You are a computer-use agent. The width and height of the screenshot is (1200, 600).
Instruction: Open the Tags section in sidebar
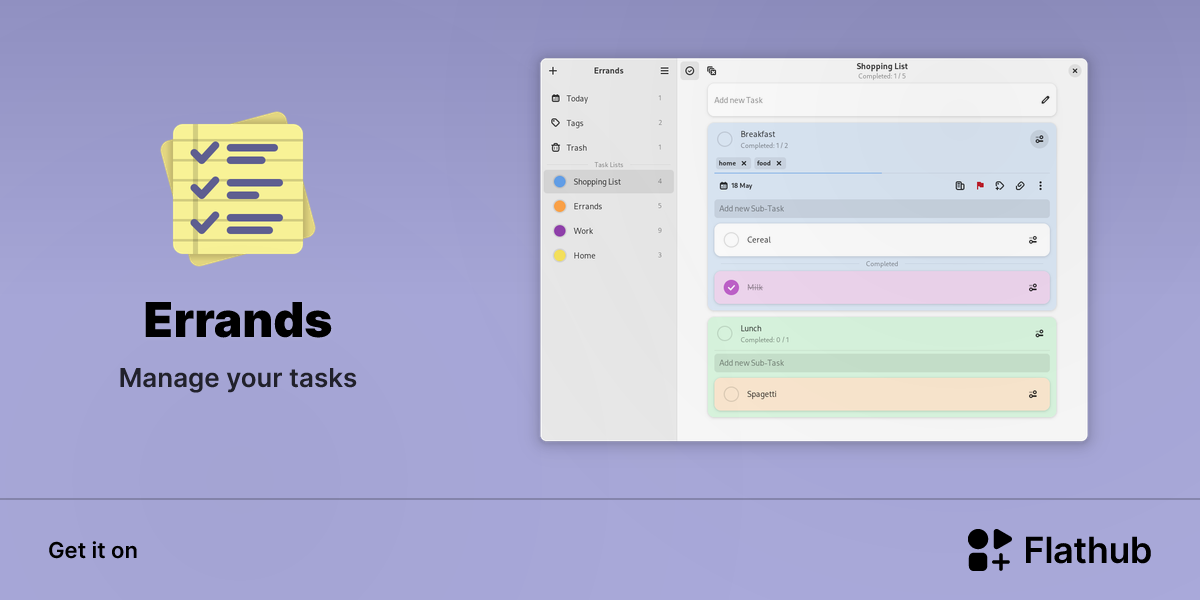[x=608, y=123]
